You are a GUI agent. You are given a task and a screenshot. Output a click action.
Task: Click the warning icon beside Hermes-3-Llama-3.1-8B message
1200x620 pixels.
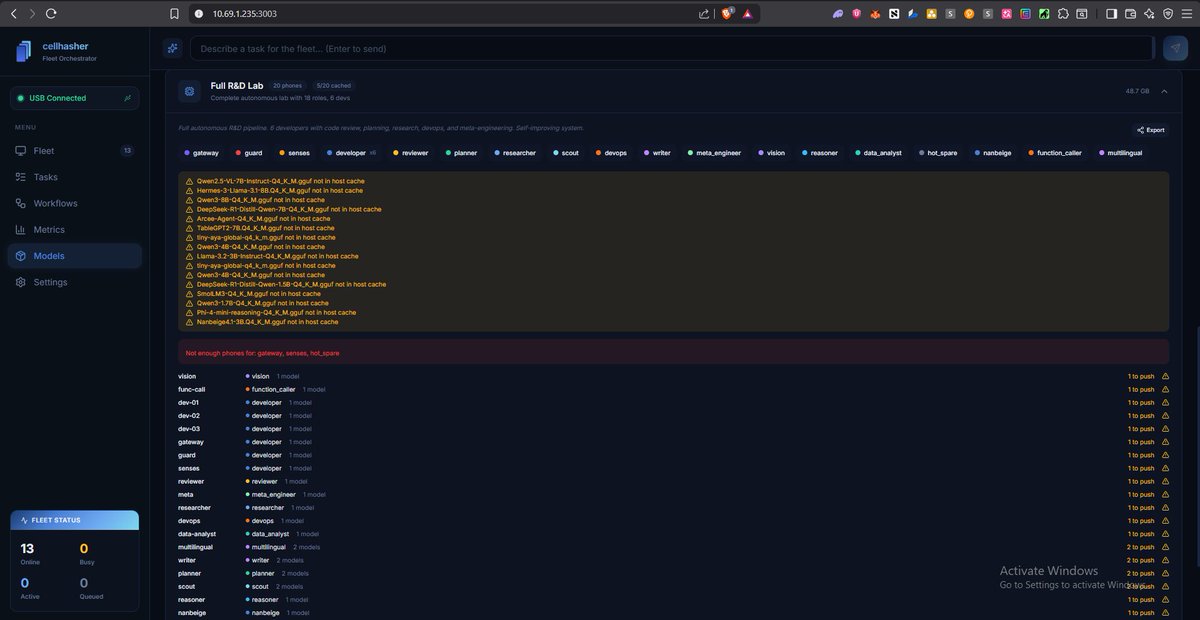(x=190, y=190)
